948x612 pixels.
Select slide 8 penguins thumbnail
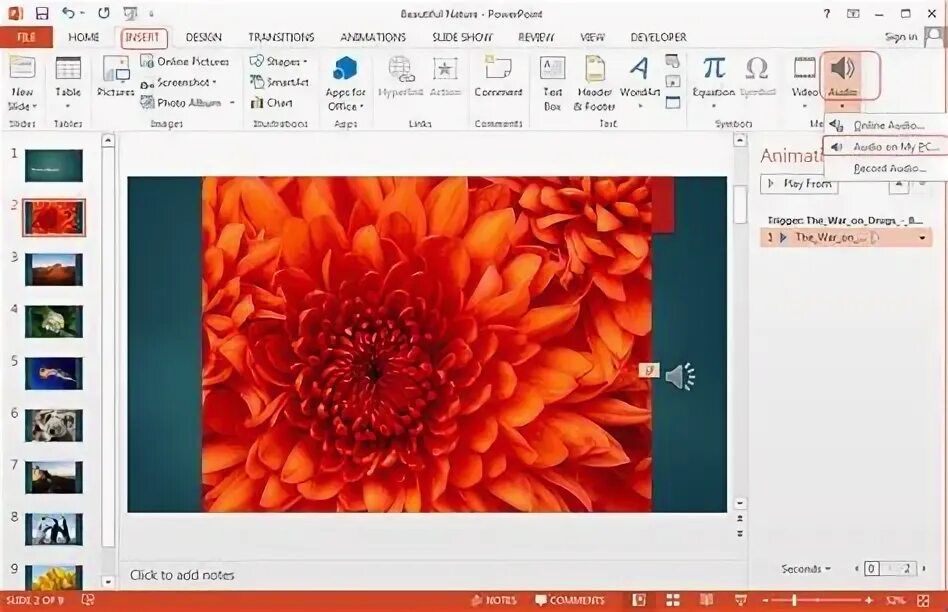pos(54,529)
